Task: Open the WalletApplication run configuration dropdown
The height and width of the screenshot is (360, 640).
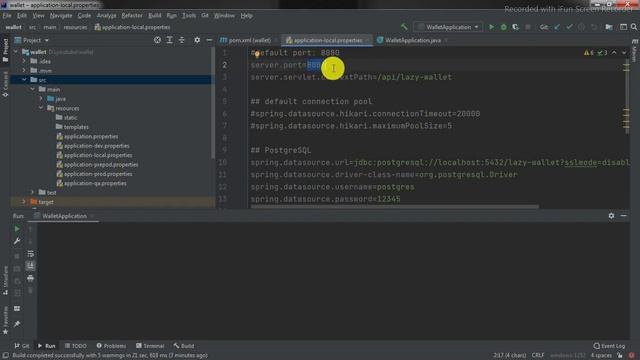Action: [448, 27]
